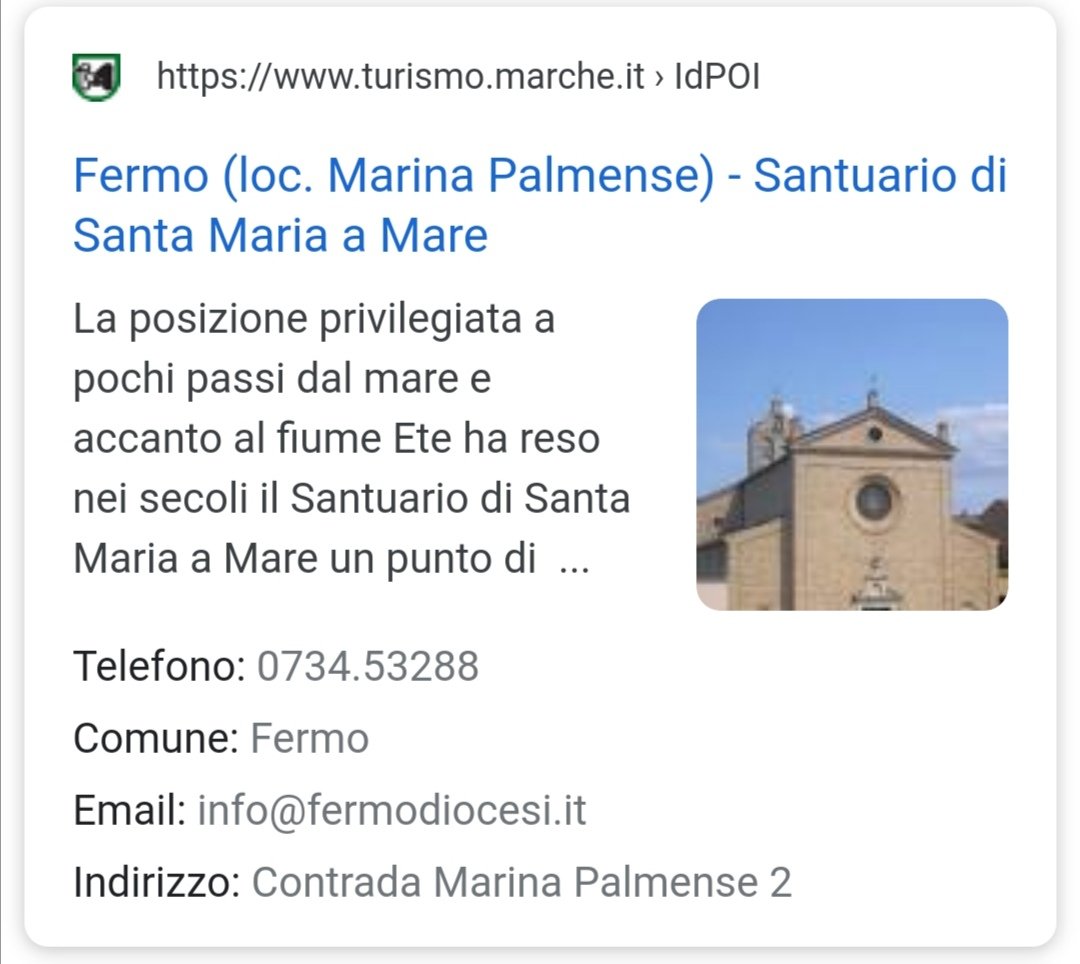Click the Marche tourism site favicon
Viewport: 1080px width, 964px height.
click(96, 77)
